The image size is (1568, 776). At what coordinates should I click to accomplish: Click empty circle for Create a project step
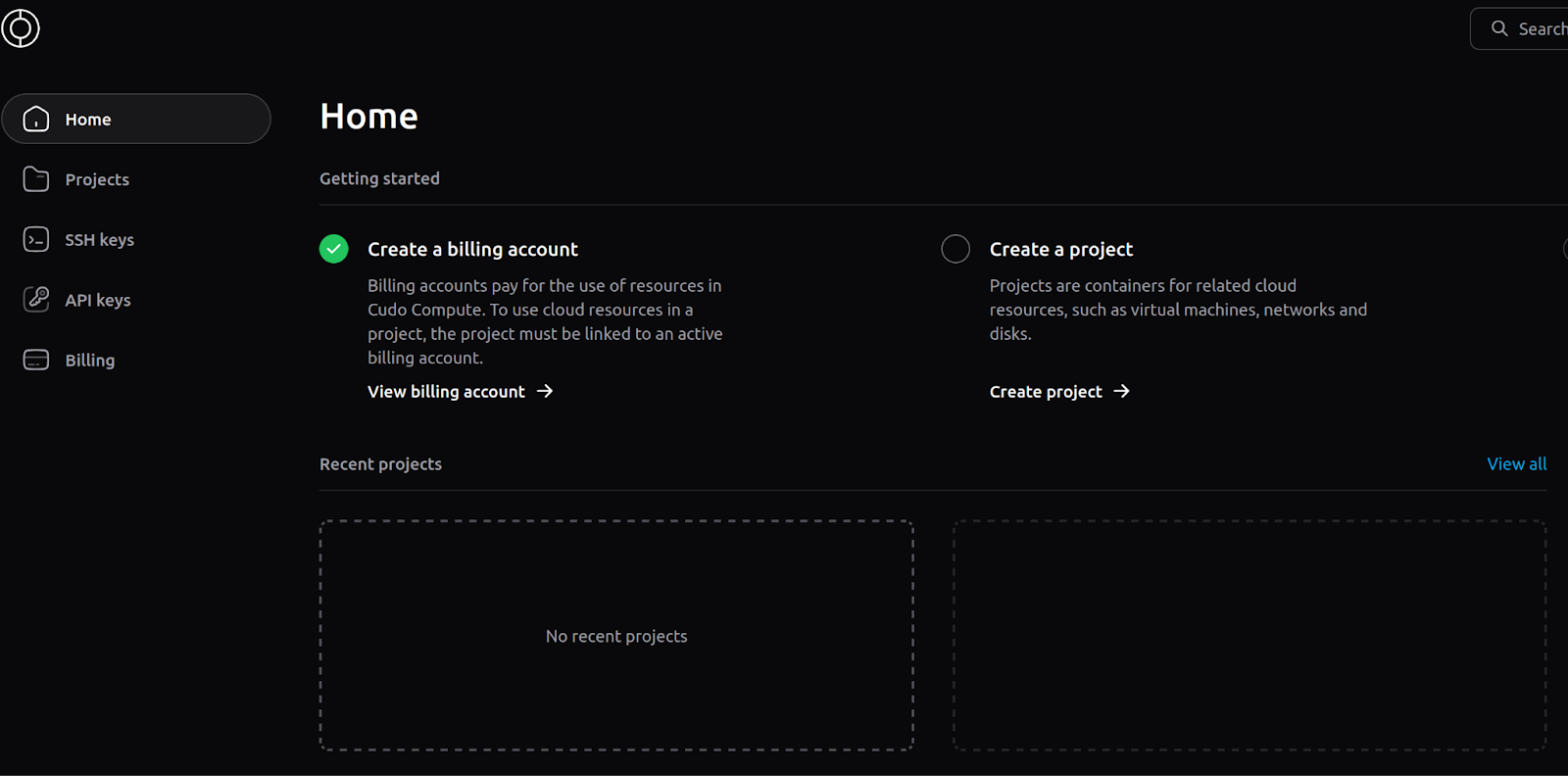(x=955, y=249)
